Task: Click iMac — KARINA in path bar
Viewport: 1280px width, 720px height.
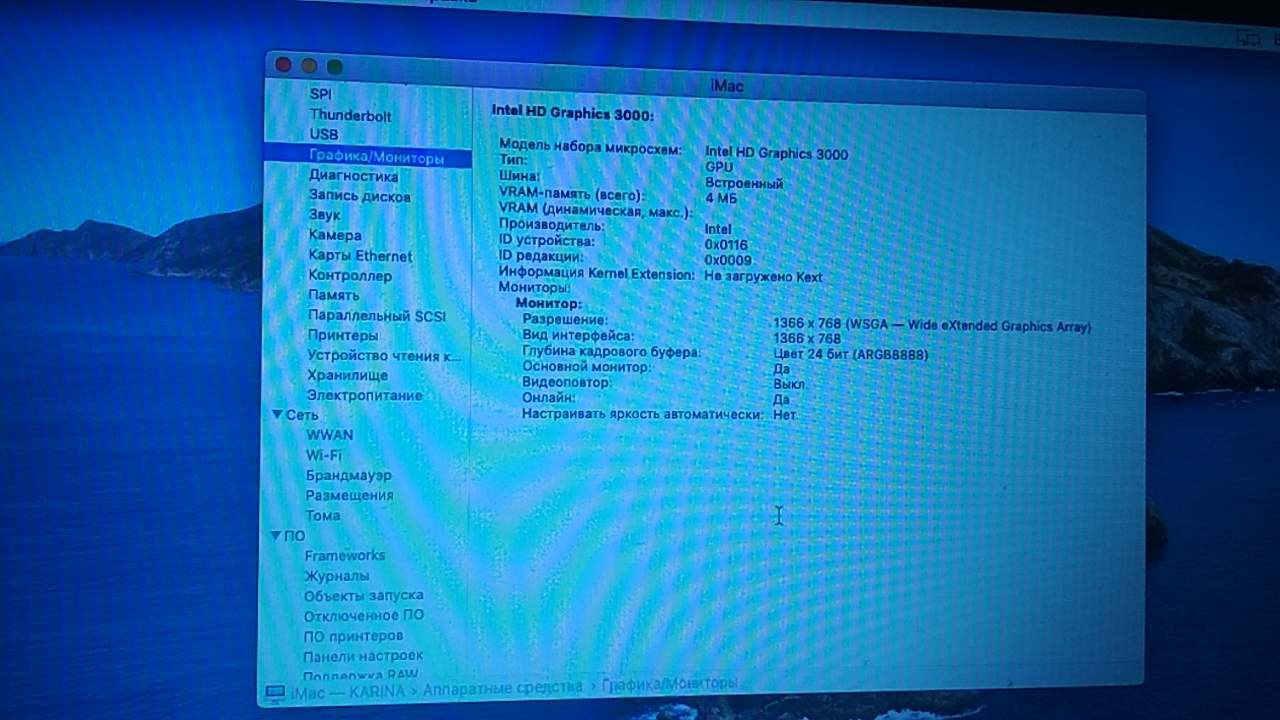Action: tap(348, 690)
